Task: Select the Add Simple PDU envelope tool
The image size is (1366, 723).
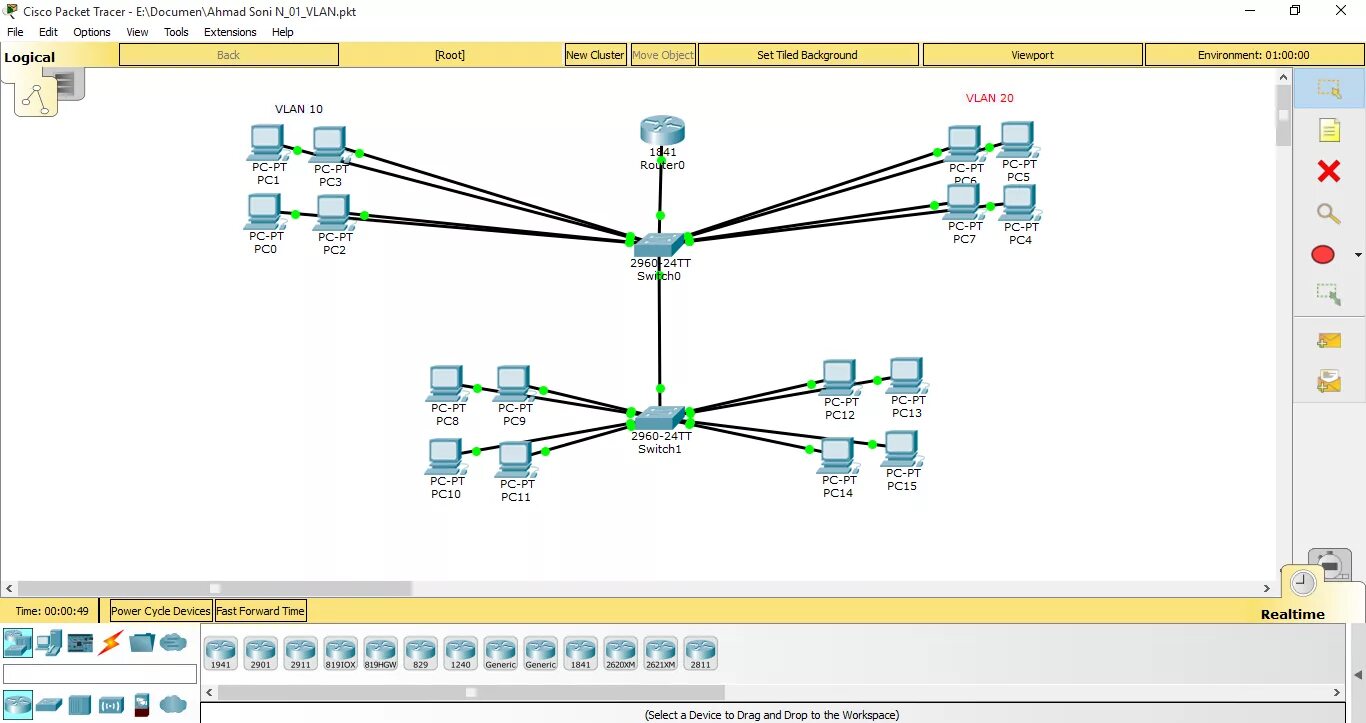Action: pyautogui.click(x=1330, y=340)
